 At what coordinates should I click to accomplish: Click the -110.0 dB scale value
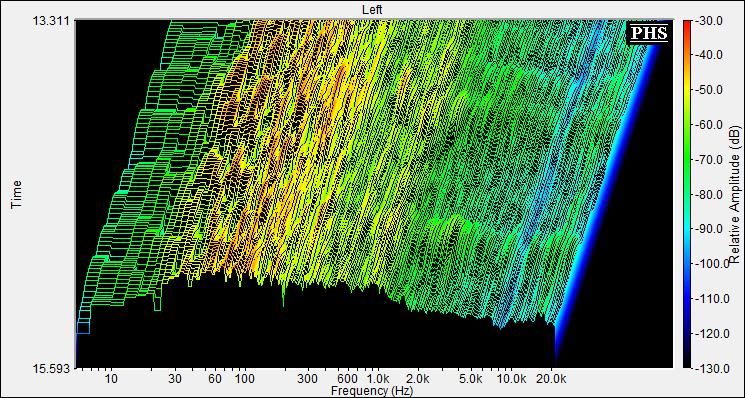711,299
